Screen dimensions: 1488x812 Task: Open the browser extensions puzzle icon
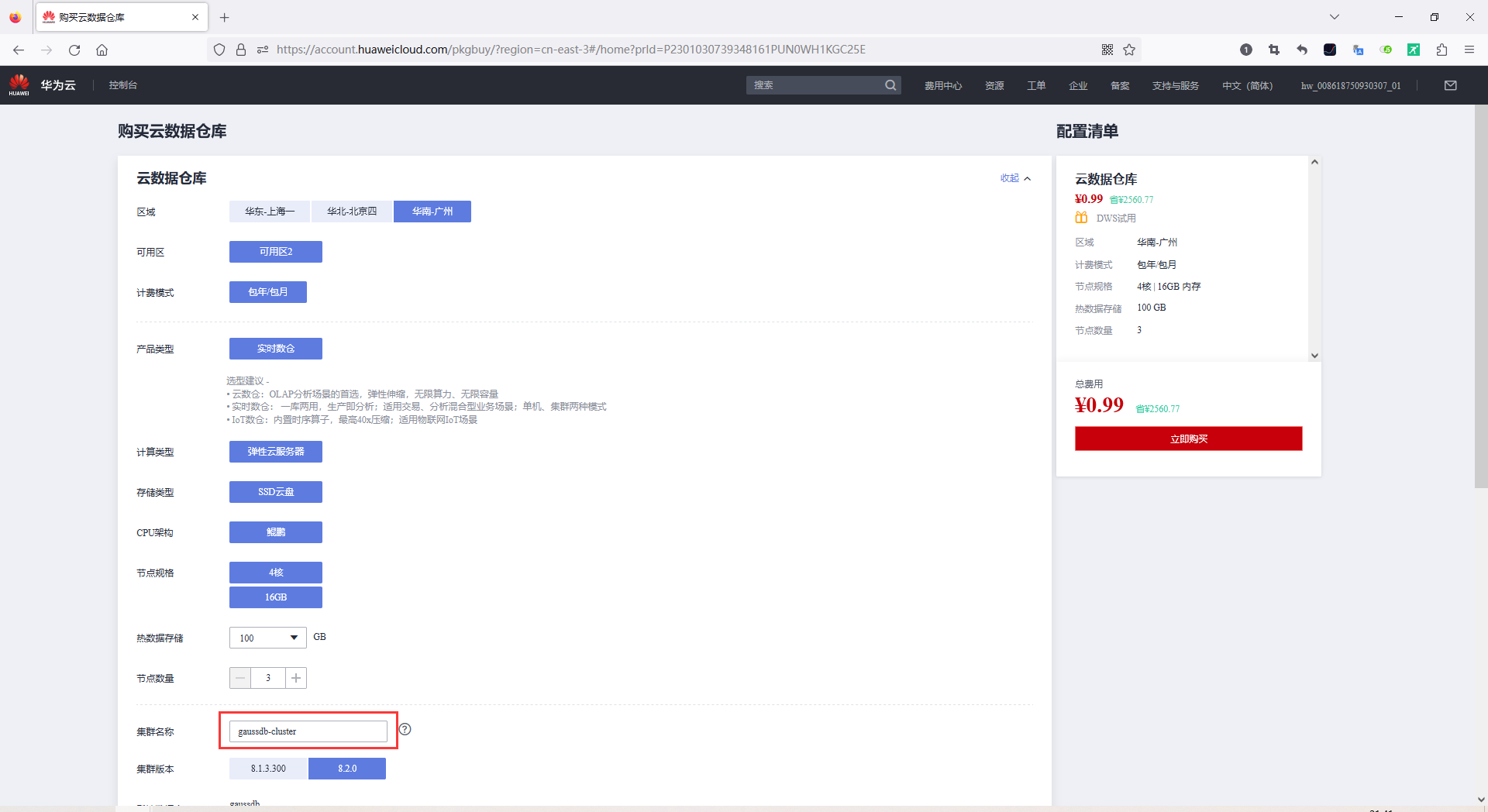(1441, 50)
